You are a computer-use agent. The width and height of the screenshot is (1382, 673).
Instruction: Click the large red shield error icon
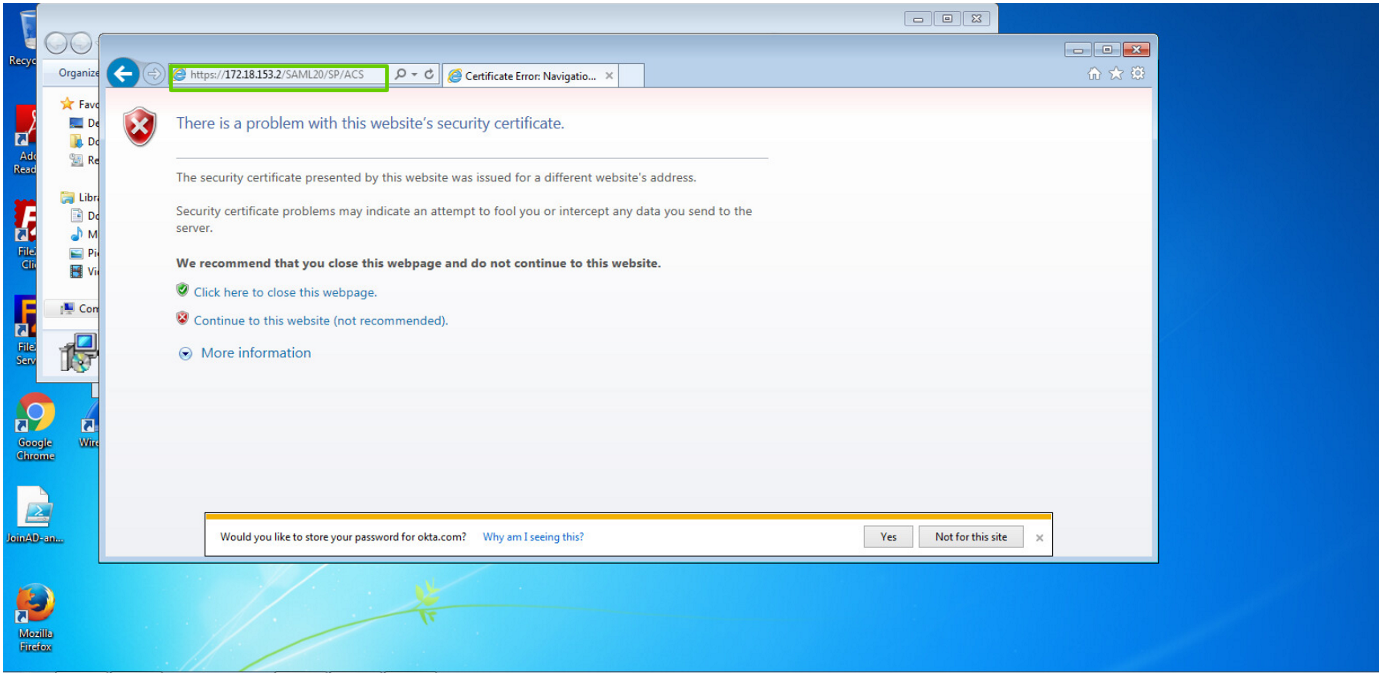pos(140,127)
